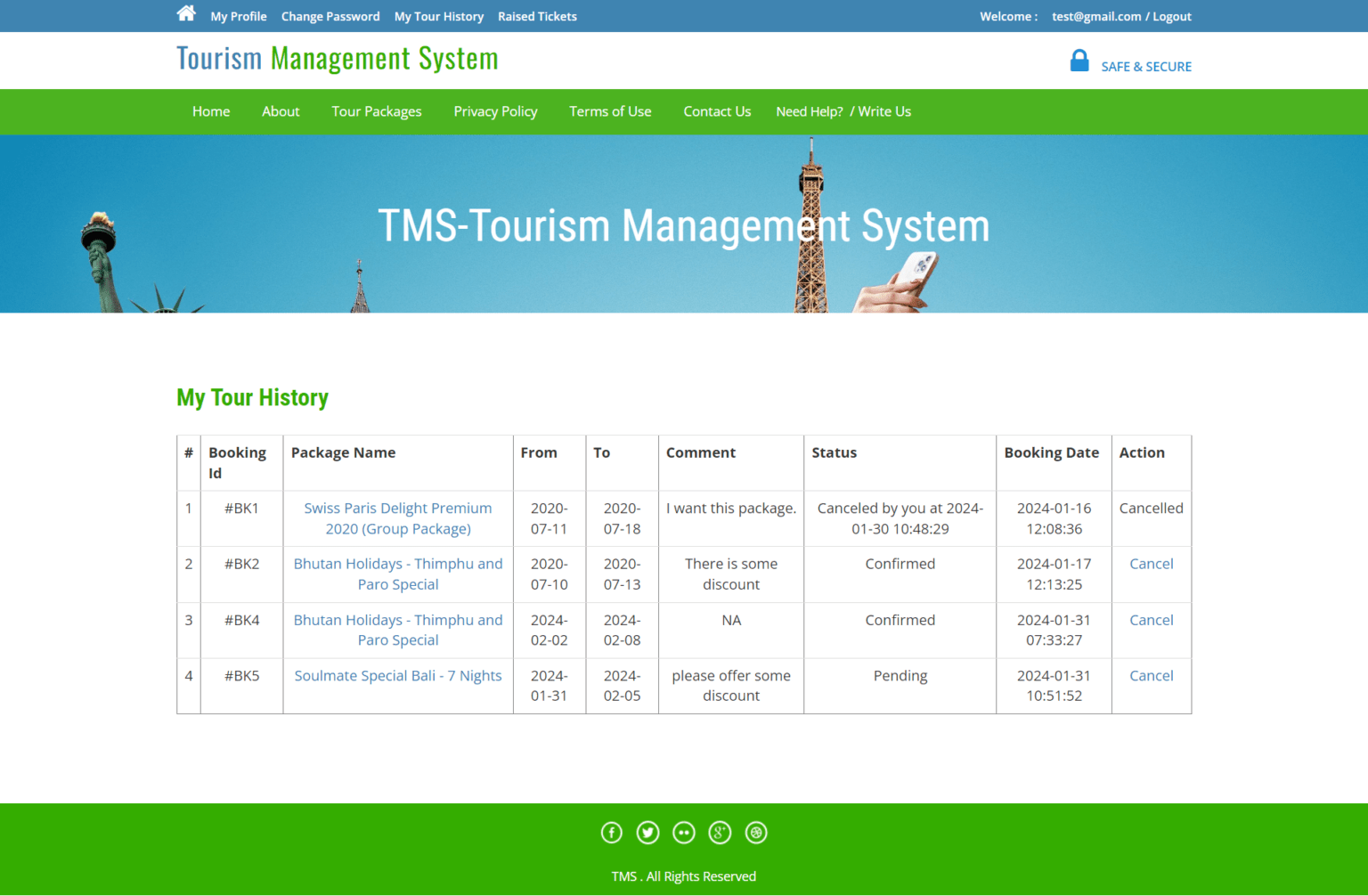Viewport: 1368px width, 896px height.
Task: Open Raised Tickets from the top bar
Action: click(536, 16)
